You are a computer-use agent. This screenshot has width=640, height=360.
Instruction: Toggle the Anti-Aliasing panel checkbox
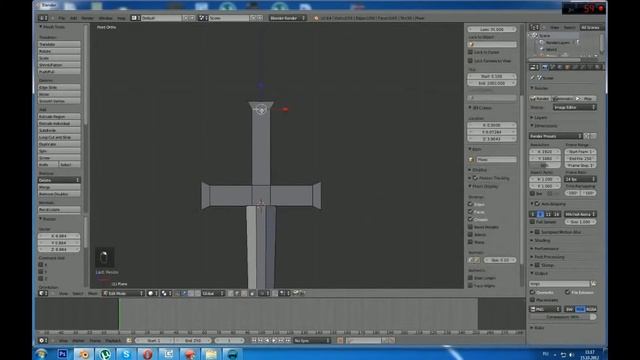pyautogui.click(x=537, y=203)
